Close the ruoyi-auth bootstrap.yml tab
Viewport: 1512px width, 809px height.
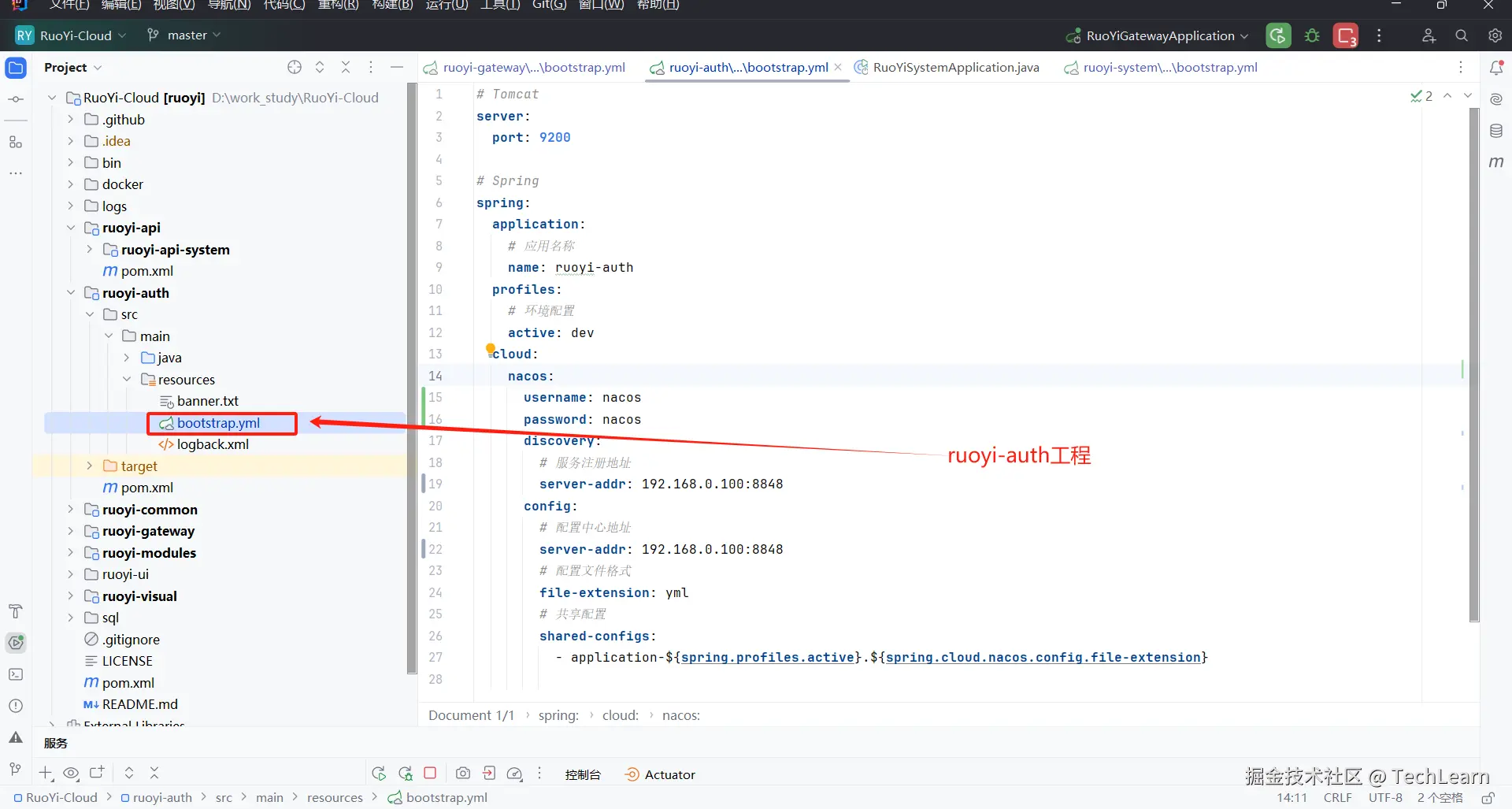tap(839, 68)
